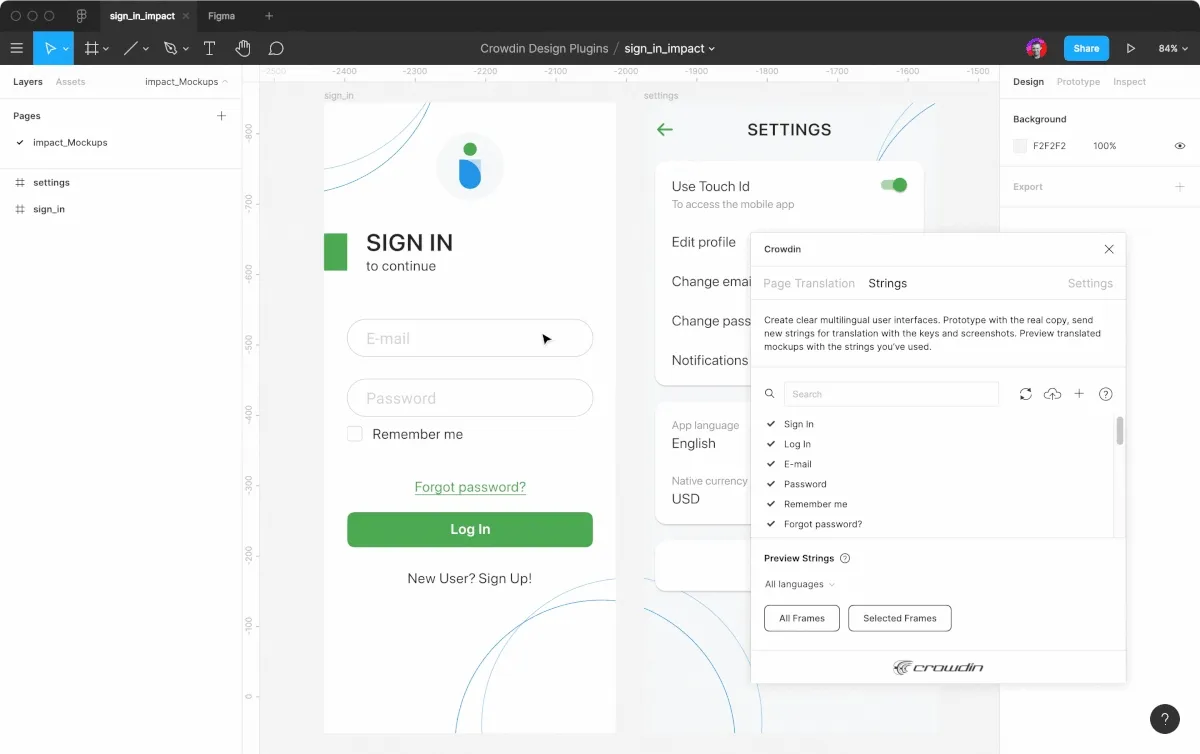
Task: Refresh strings in the Crowdin plugin
Action: click(x=1025, y=393)
